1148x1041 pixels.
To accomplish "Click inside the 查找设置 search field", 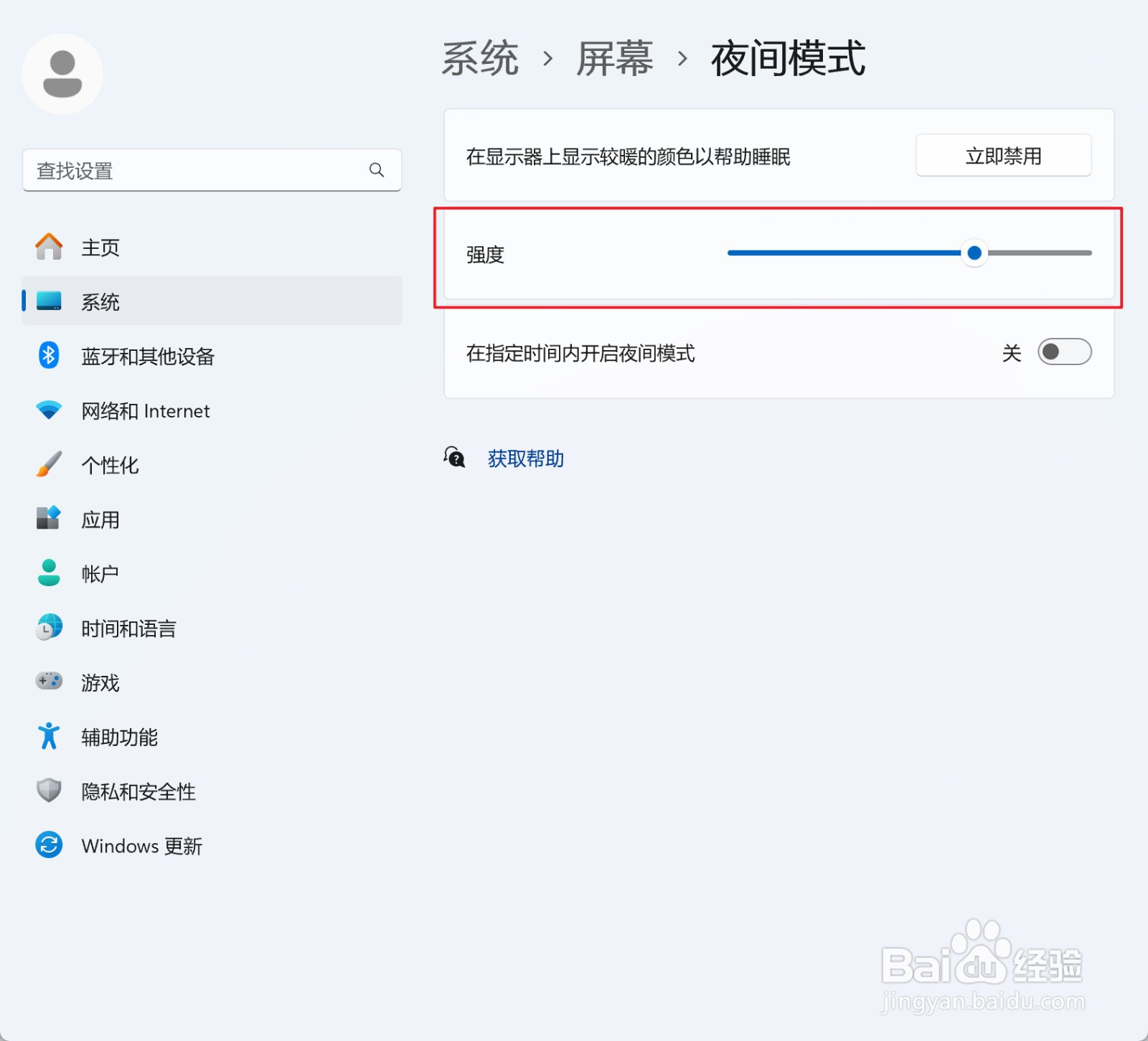I will point(179,171).
